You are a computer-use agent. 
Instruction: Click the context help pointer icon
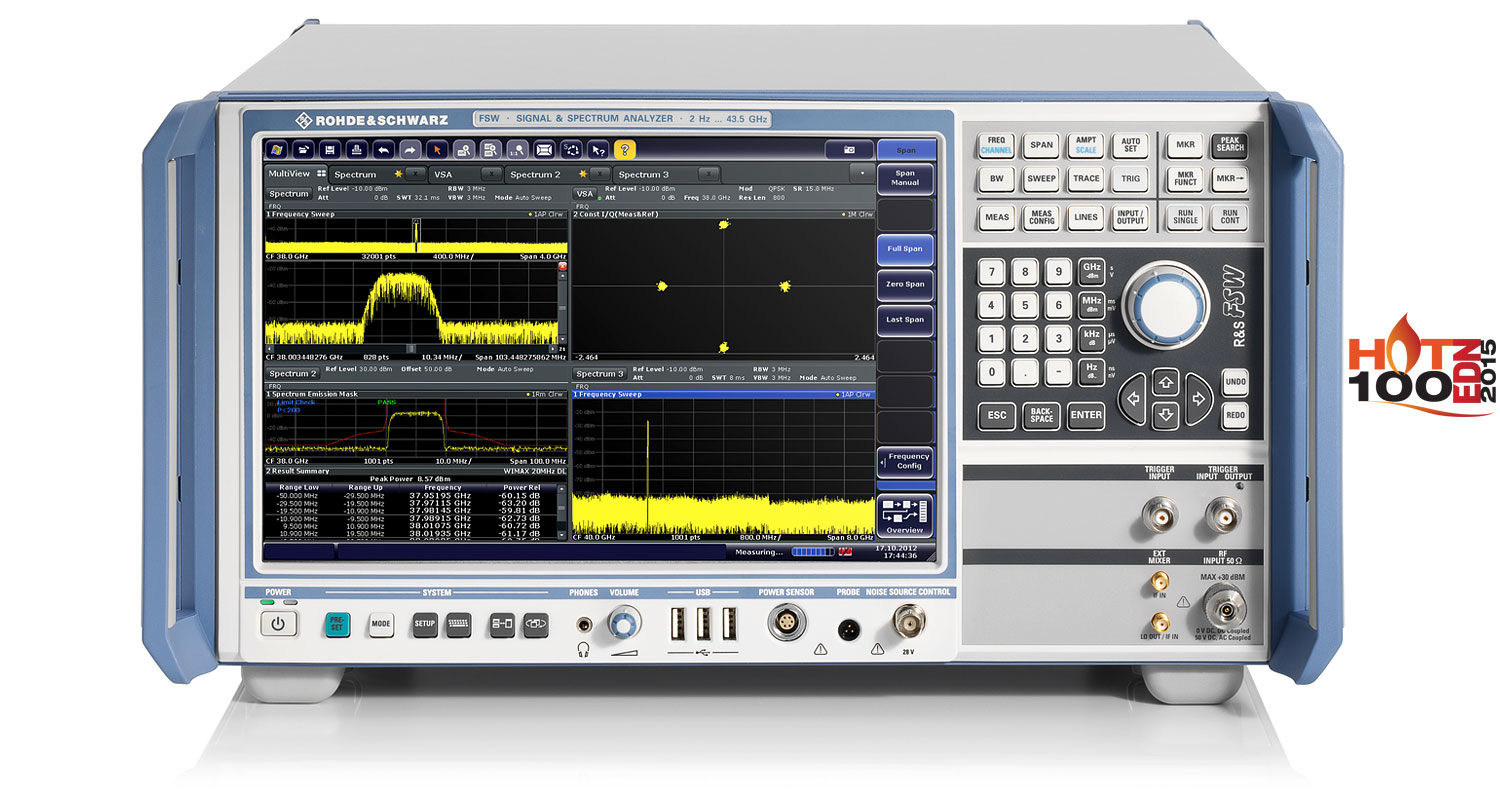click(598, 149)
